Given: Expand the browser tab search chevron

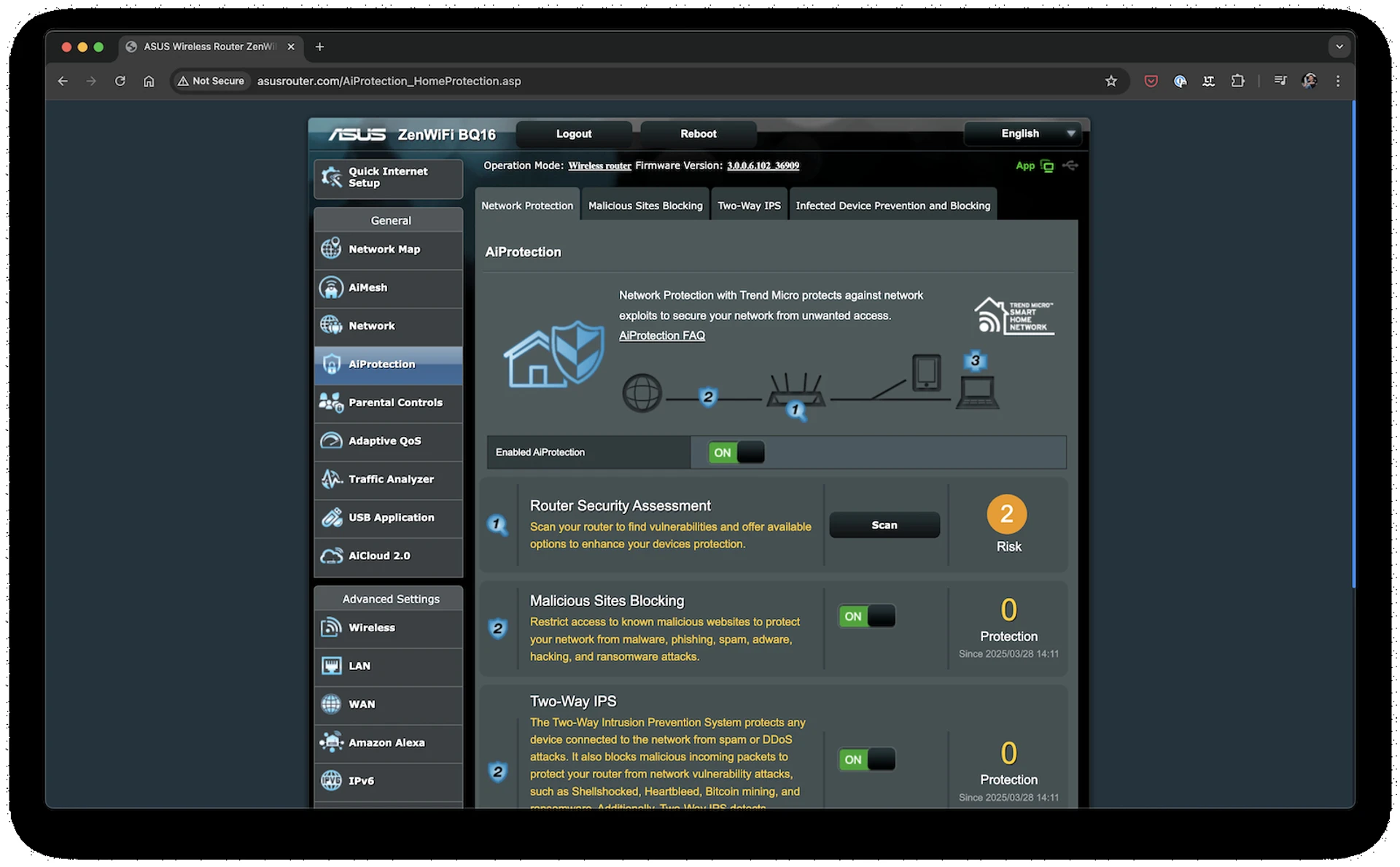Looking at the screenshot, I should [x=1339, y=47].
